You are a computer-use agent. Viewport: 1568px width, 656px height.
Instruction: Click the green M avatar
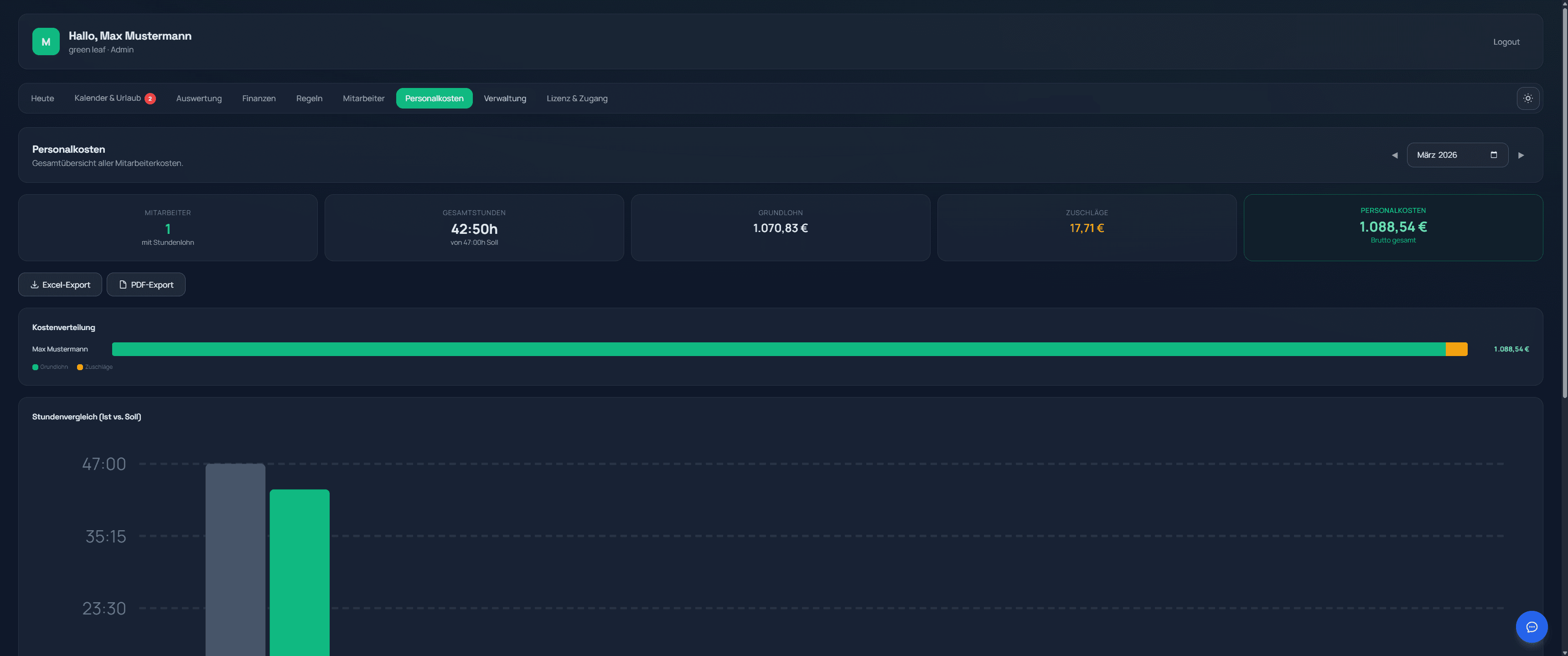pos(46,41)
